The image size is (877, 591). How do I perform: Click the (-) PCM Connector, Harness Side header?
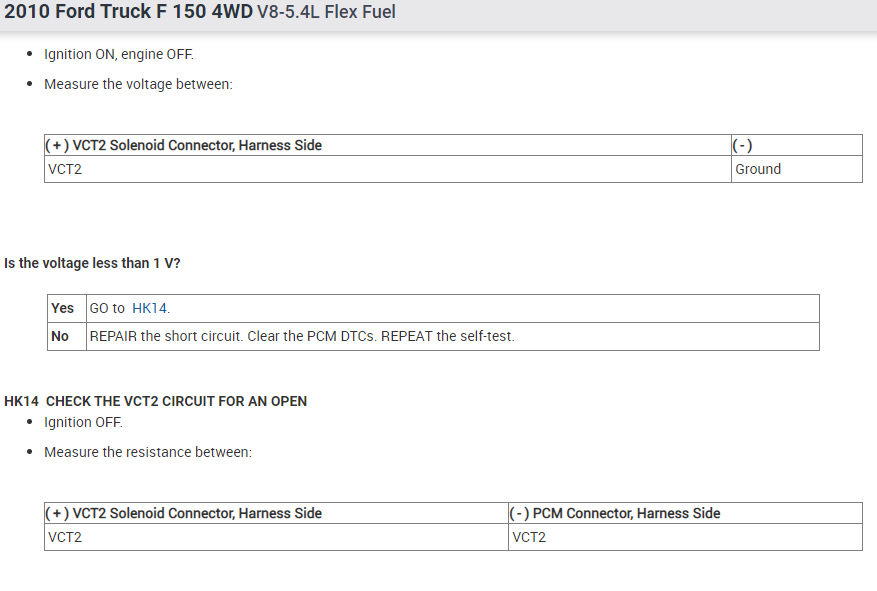[x=615, y=513]
